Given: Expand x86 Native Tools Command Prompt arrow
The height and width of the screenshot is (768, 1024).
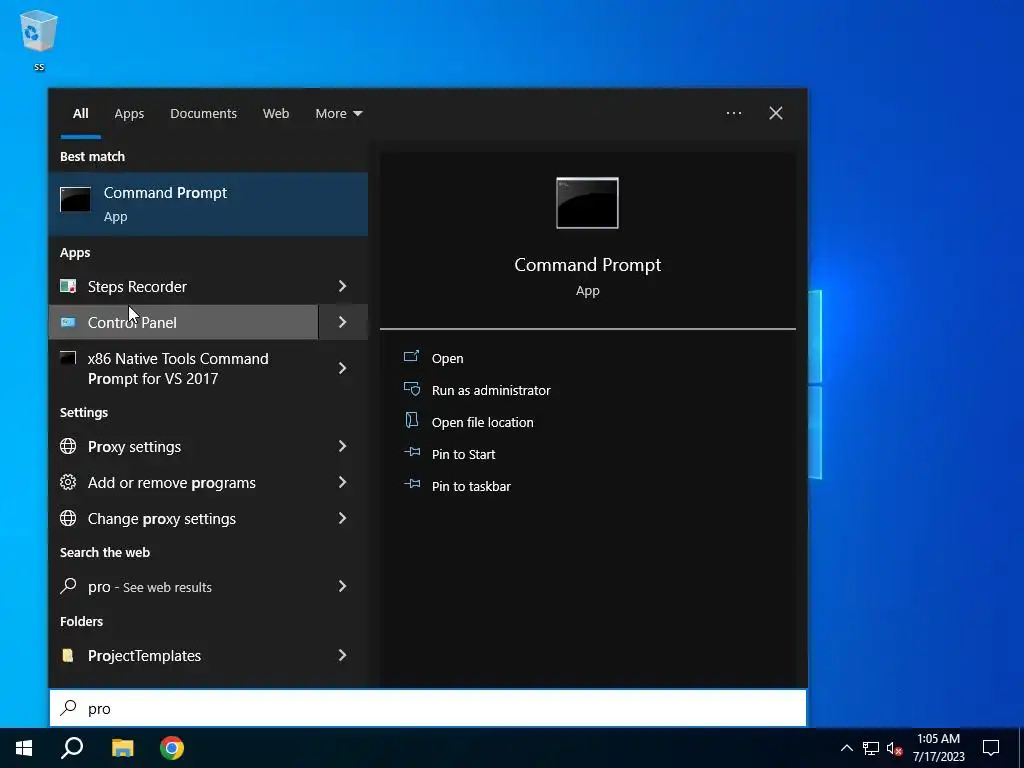Looking at the screenshot, I should [342, 368].
